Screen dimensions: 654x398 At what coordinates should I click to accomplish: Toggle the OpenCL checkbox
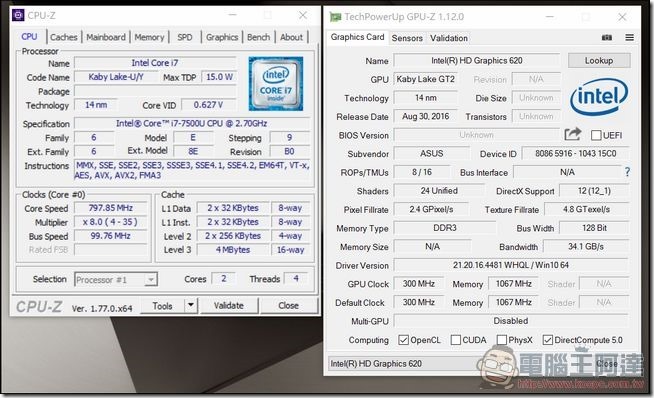[x=403, y=340]
